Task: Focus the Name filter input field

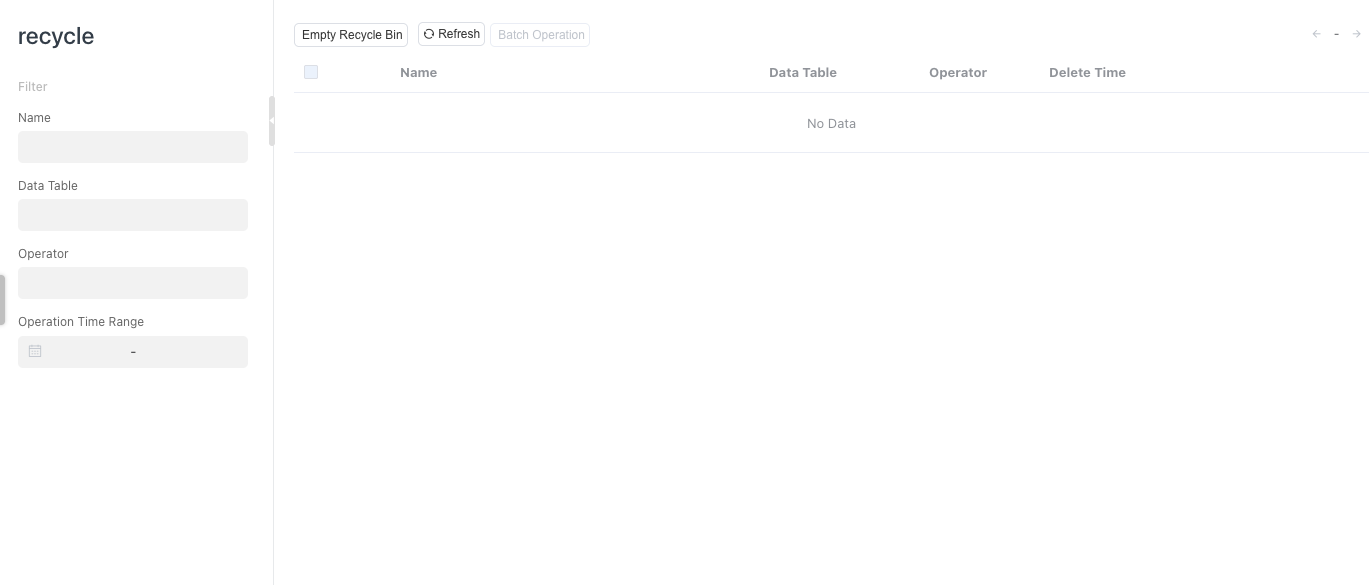Action: click(133, 147)
